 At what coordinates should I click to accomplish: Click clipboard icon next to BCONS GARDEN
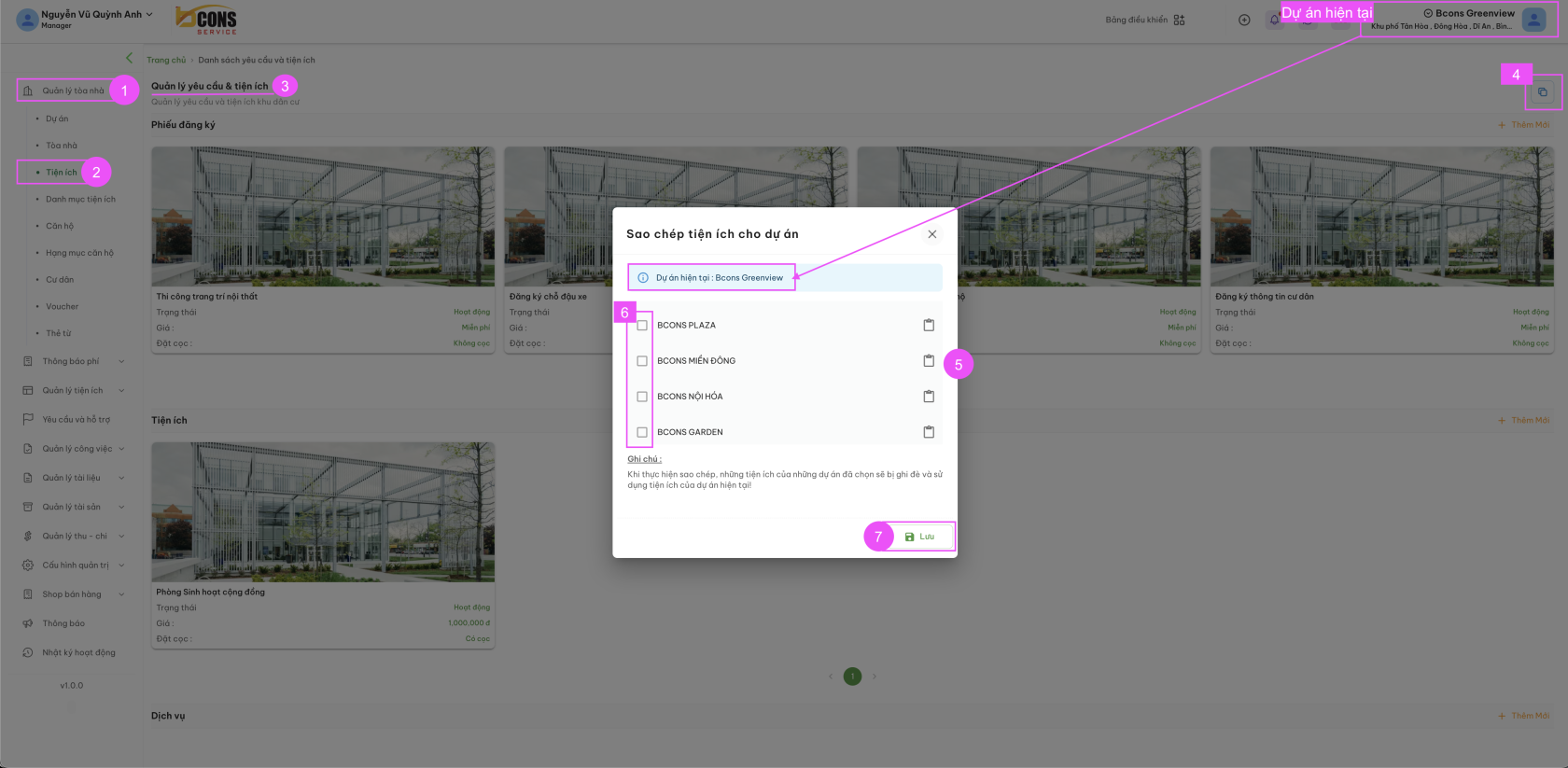(929, 432)
